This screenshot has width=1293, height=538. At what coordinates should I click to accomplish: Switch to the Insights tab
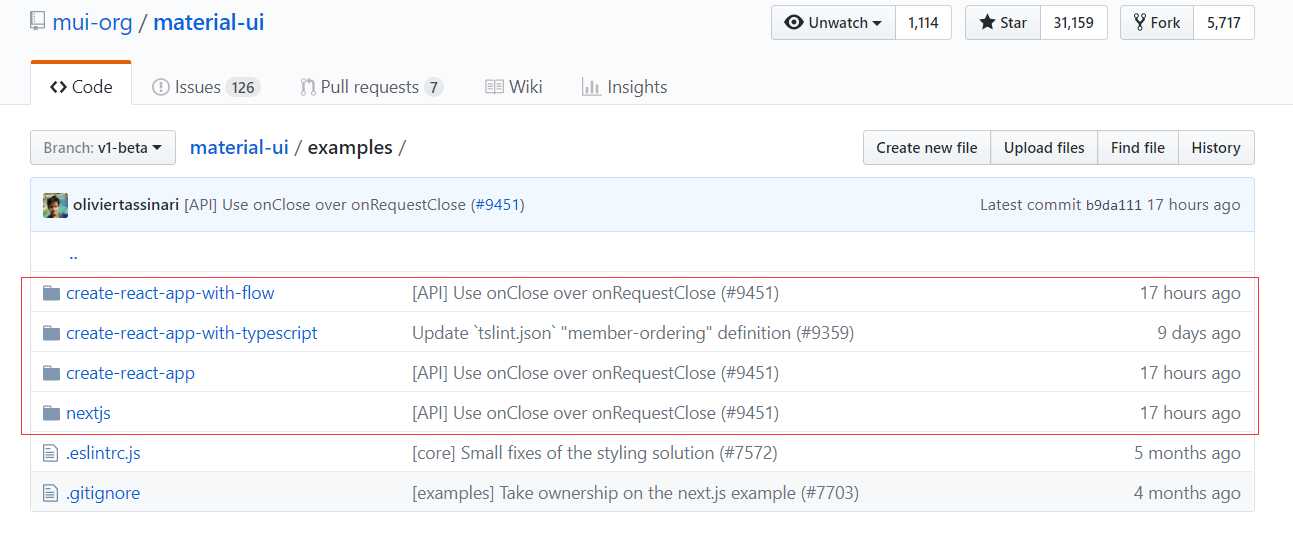(624, 87)
